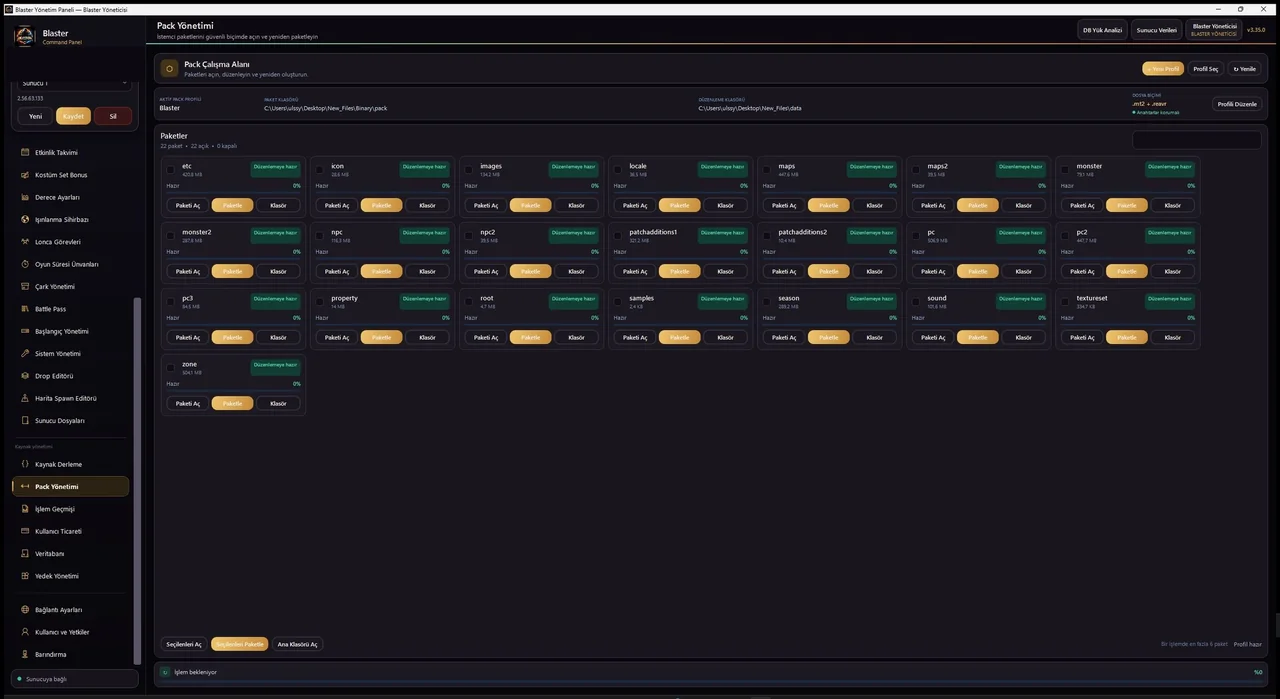
Task: Click the Sunucuya bağlı status text
Action: [x=46, y=679]
